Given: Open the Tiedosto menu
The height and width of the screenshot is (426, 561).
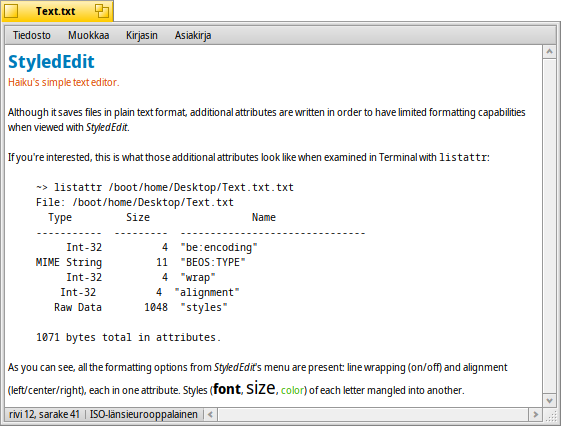Looking at the screenshot, I should [x=32, y=35].
